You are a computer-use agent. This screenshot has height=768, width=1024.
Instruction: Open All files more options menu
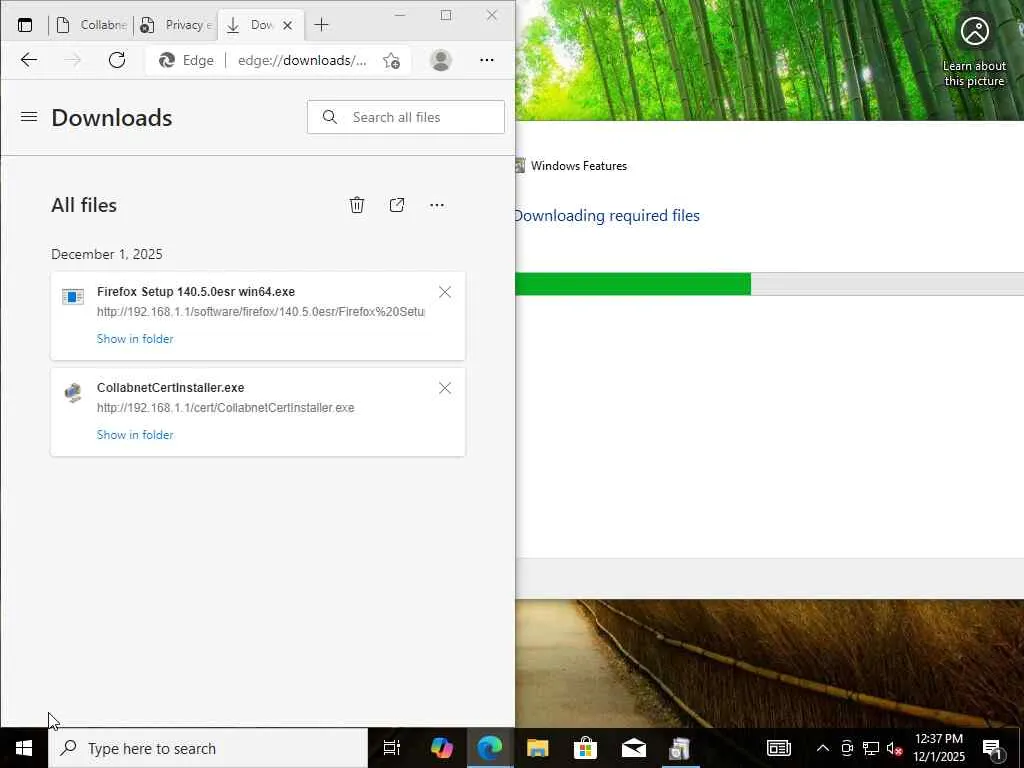437,205
